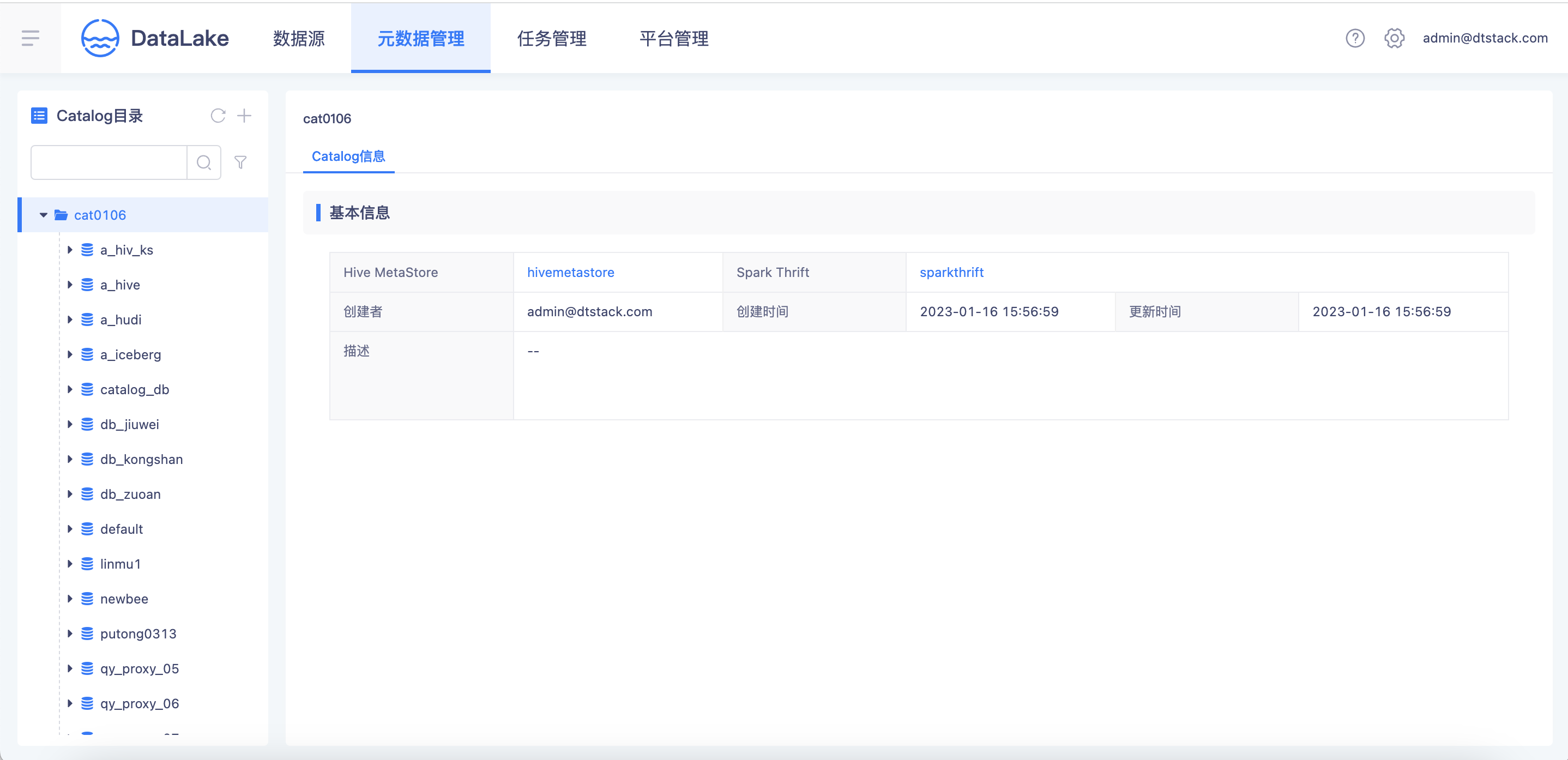This screenshot has height=760, width=1568.
Task: Switch to the Catalog信息 tab
Action: pos(349,156)
